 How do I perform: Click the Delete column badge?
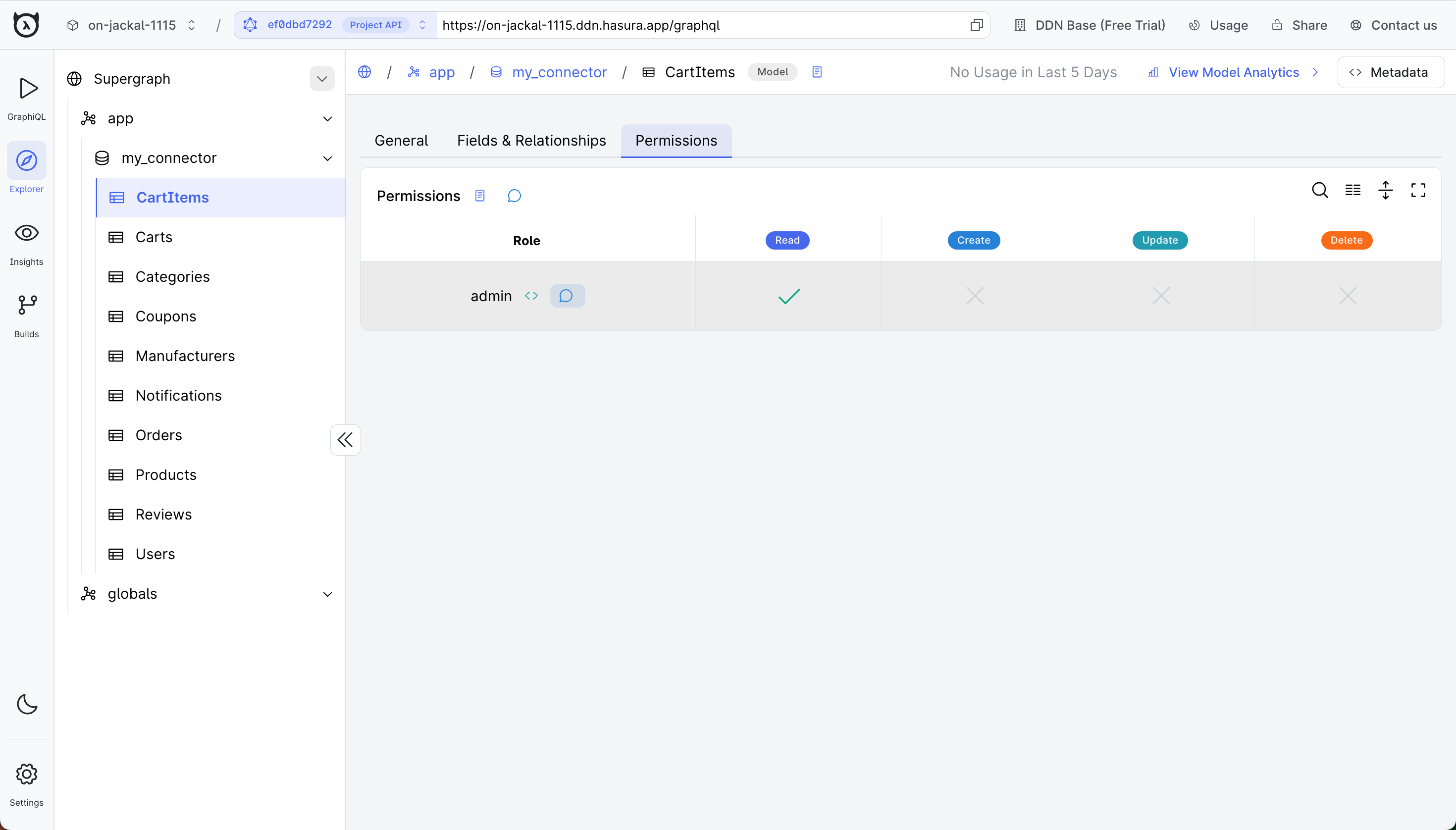[1347, 240]
